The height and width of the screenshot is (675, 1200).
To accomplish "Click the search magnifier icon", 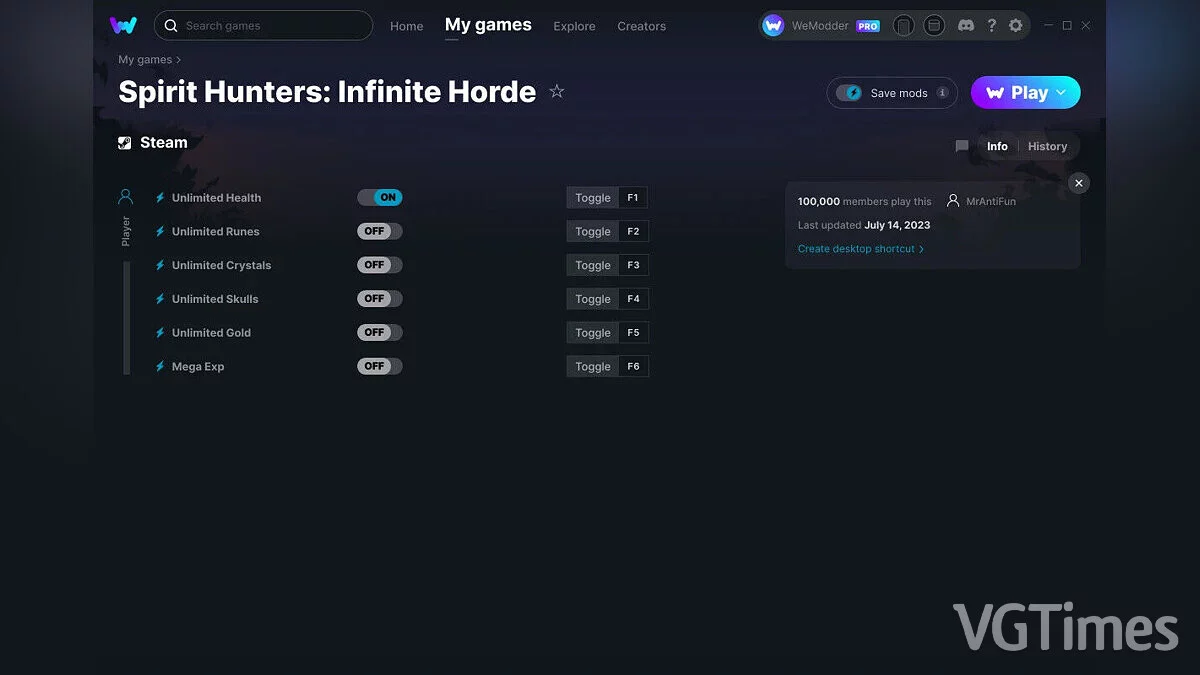I will pos(171,25).
